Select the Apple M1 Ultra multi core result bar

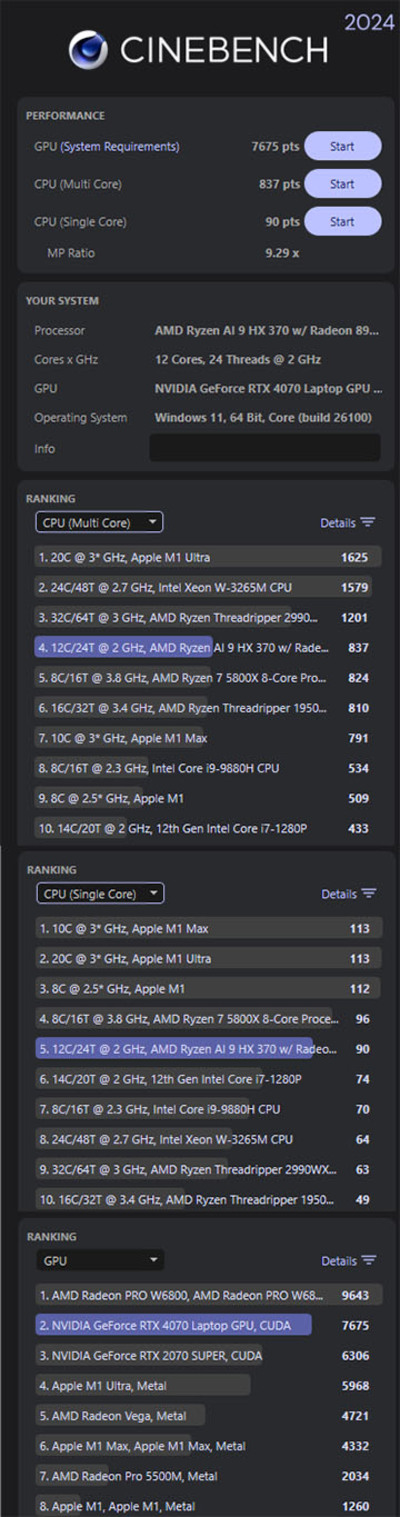[x=208, y=557]
